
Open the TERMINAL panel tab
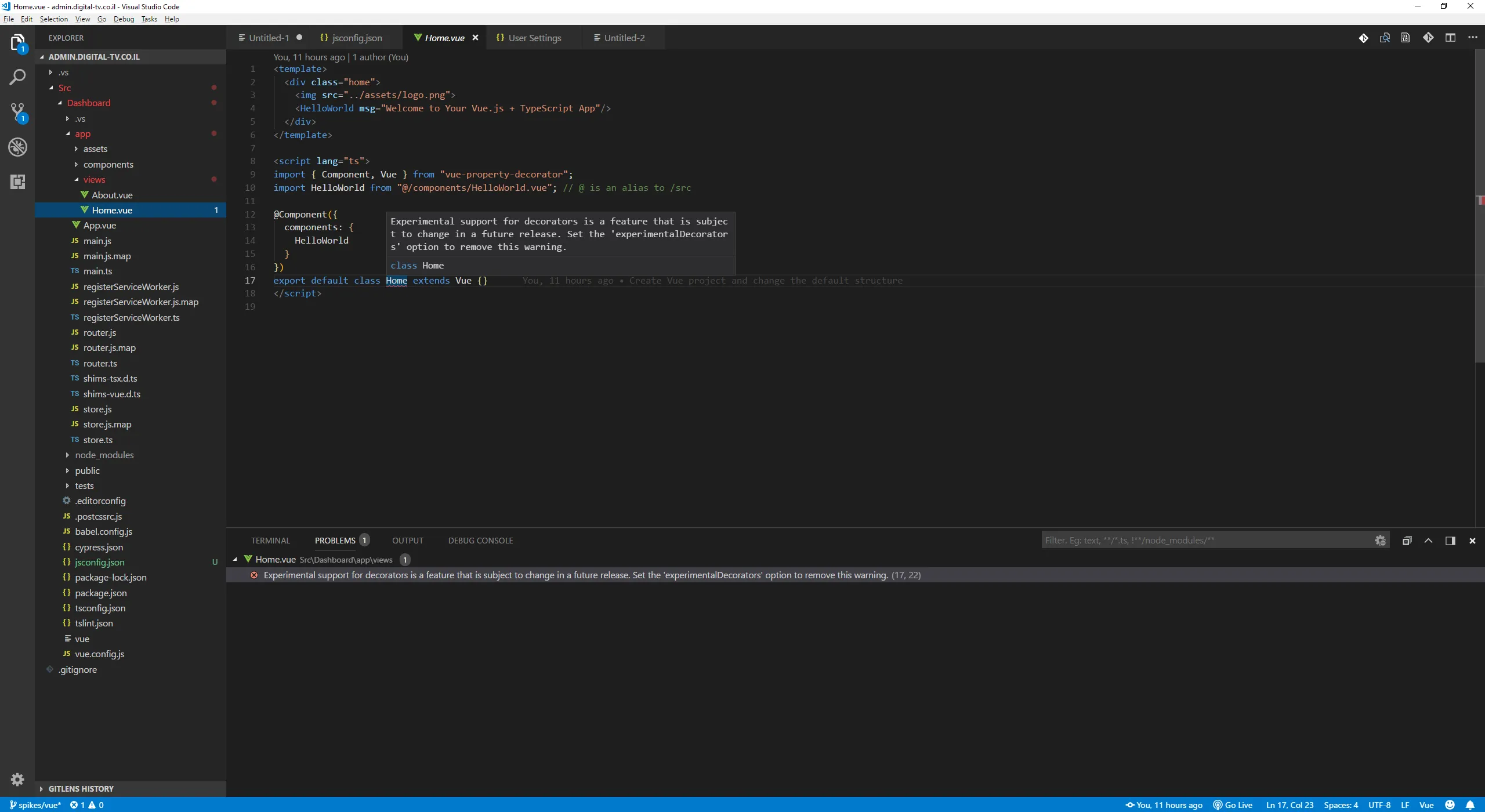270,541
